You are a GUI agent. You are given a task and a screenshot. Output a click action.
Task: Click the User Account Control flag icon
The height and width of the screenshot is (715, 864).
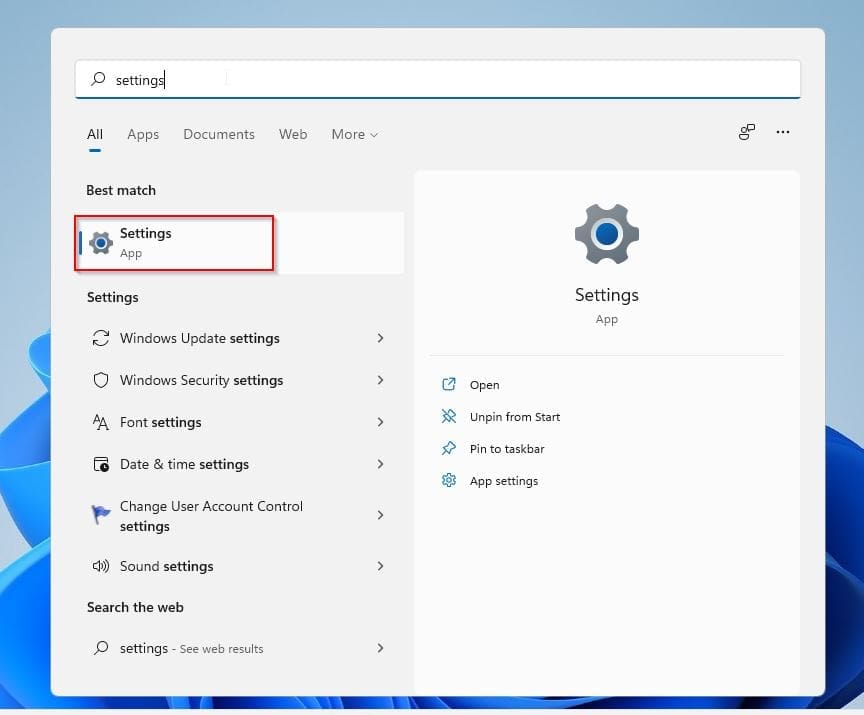(x=101, y=515)
